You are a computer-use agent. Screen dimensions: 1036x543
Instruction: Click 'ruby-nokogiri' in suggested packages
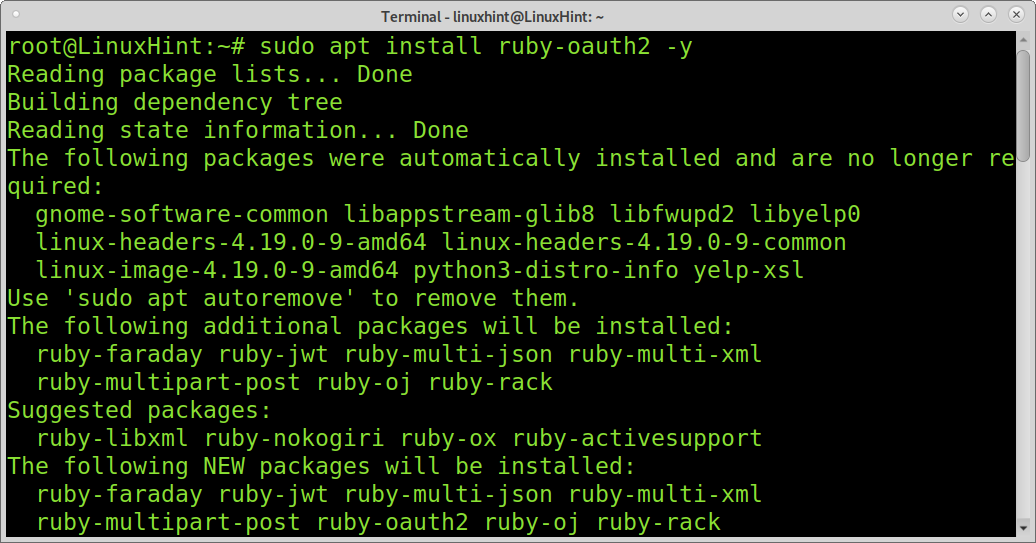(x=294, y=439)
